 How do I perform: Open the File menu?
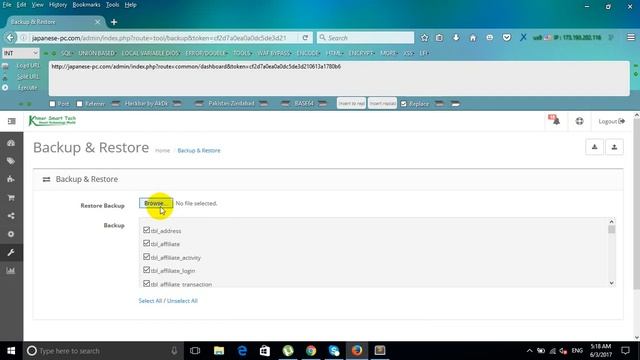pos(7,5)
